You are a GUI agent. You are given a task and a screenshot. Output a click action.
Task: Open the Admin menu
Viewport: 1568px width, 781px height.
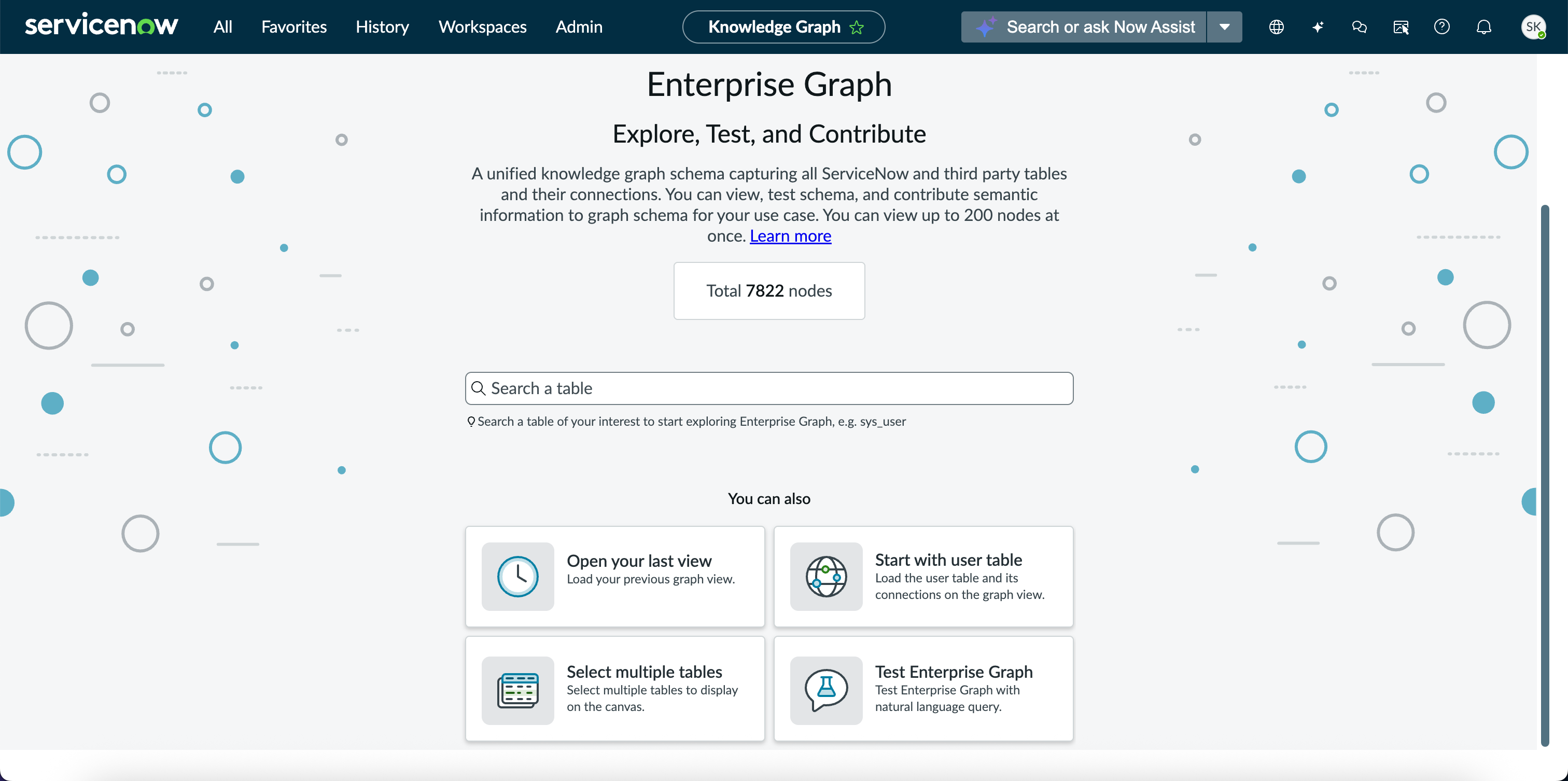click(x=578, y=27)
